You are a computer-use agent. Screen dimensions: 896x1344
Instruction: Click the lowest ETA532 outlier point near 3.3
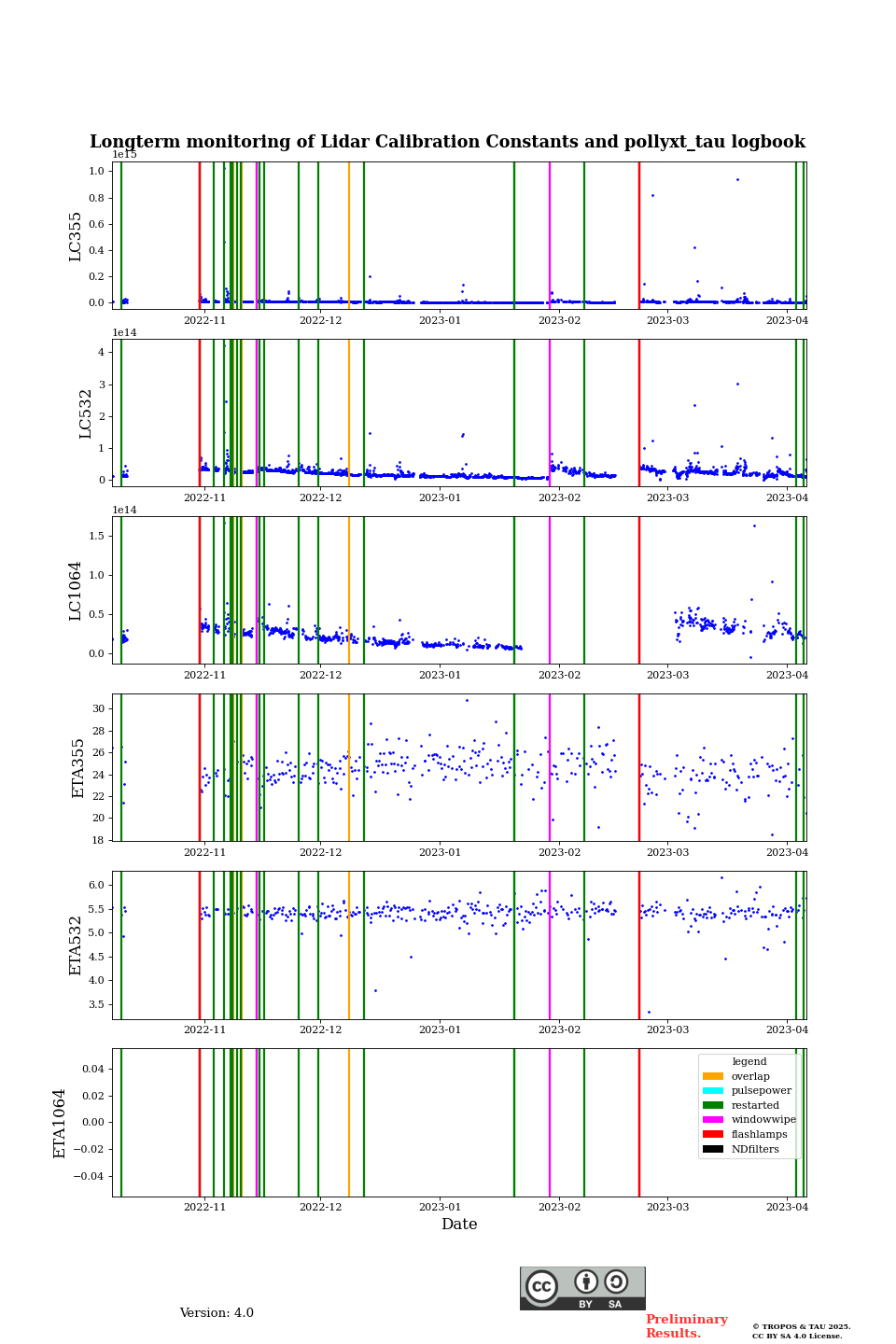click(x=649, y=1012)
